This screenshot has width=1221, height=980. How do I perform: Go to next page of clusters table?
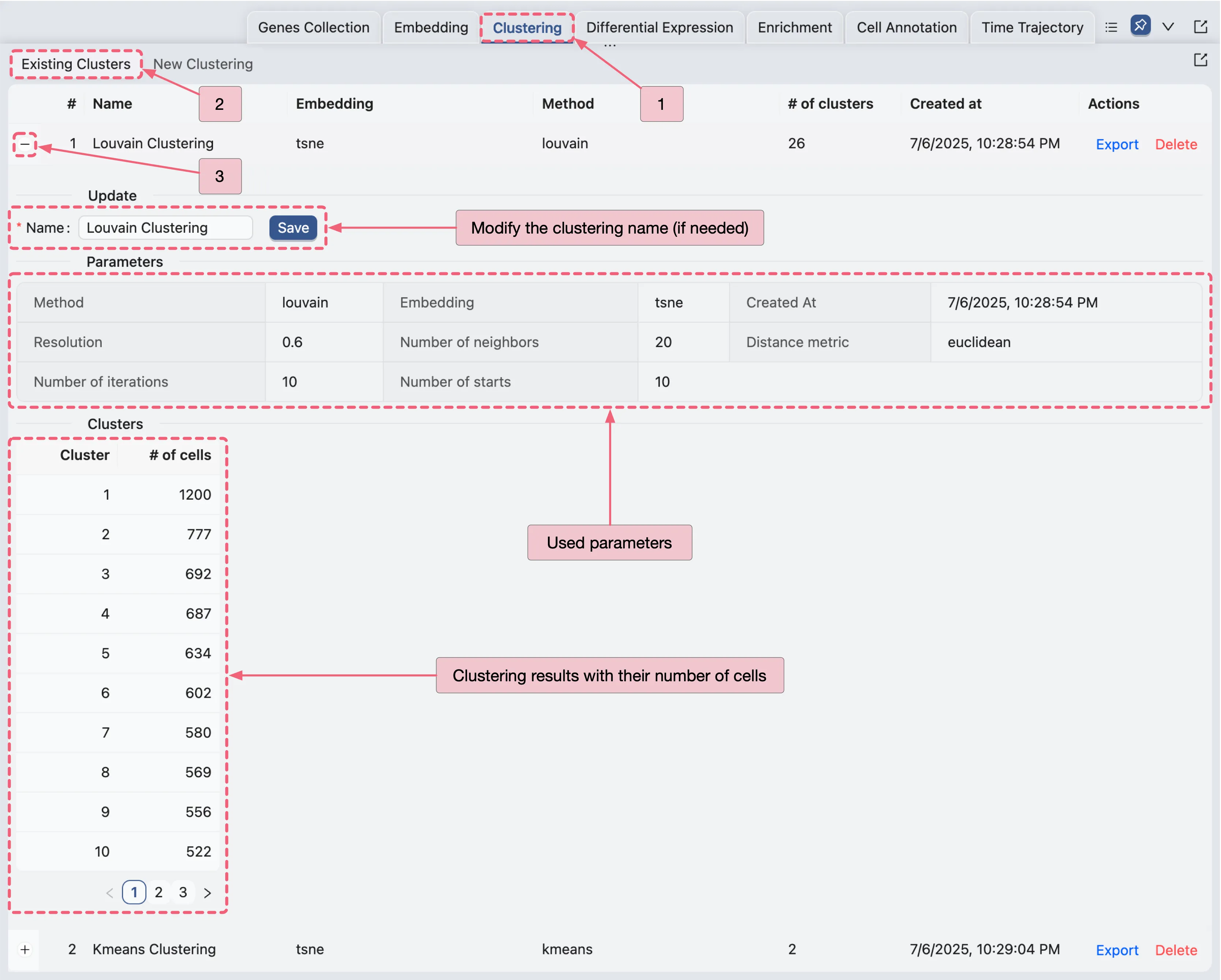point(207,893)
